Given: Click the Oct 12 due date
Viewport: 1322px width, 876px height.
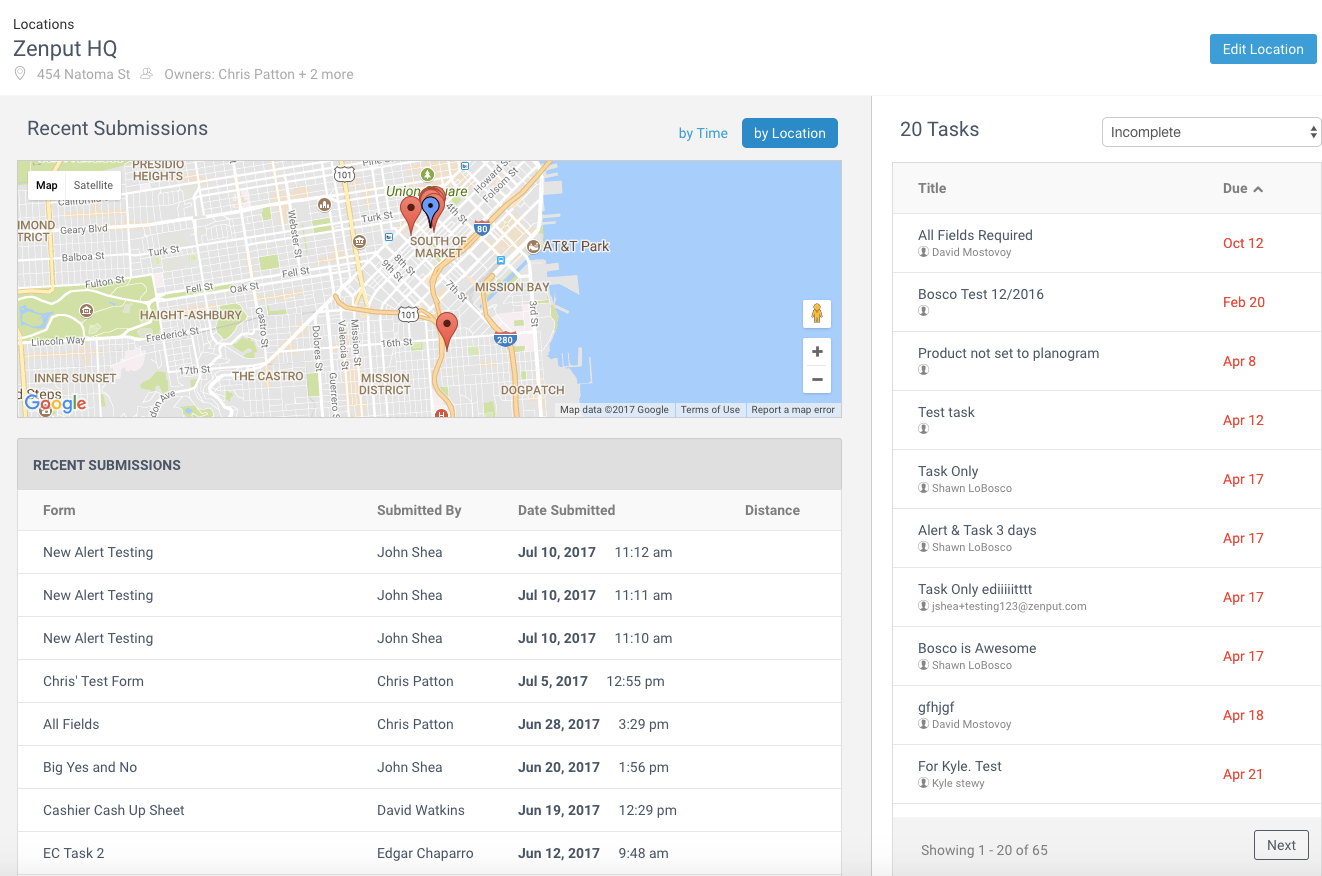Looking at the screenshot, I should [1243, 243].
